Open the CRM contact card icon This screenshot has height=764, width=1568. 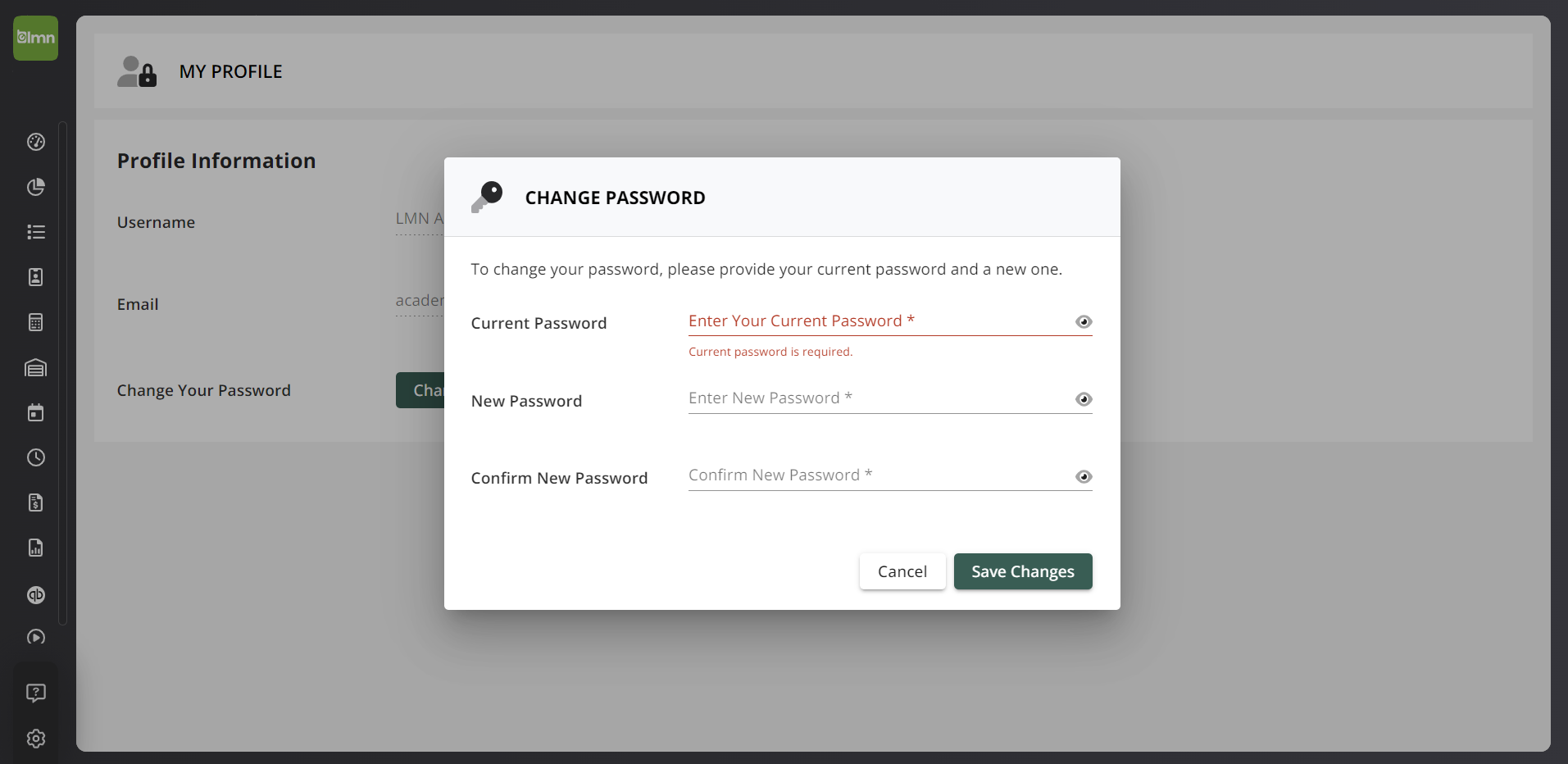click(x=35, y=276)
